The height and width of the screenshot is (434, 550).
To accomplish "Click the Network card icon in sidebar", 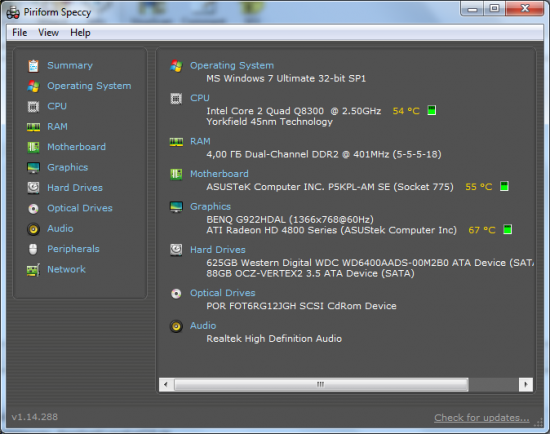I will (33, 270).
